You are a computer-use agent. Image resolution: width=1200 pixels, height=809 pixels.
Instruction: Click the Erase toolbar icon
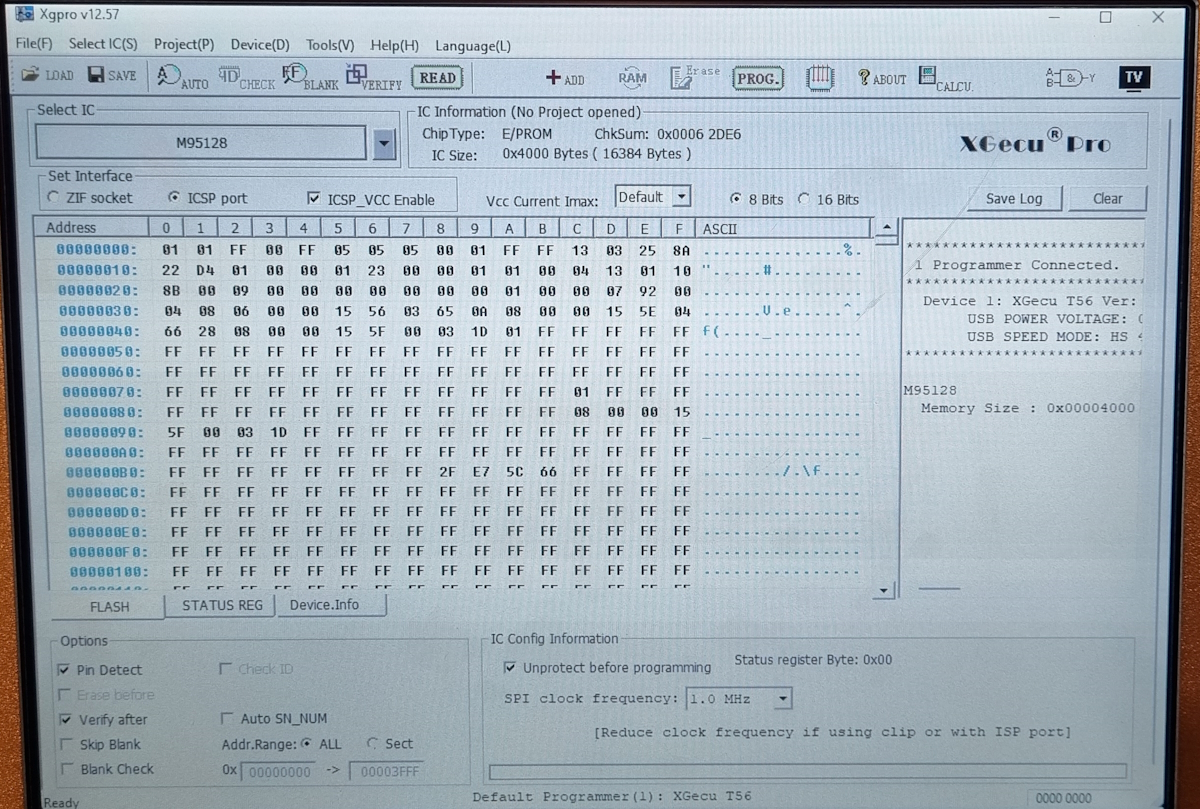[x=694, y=78]
